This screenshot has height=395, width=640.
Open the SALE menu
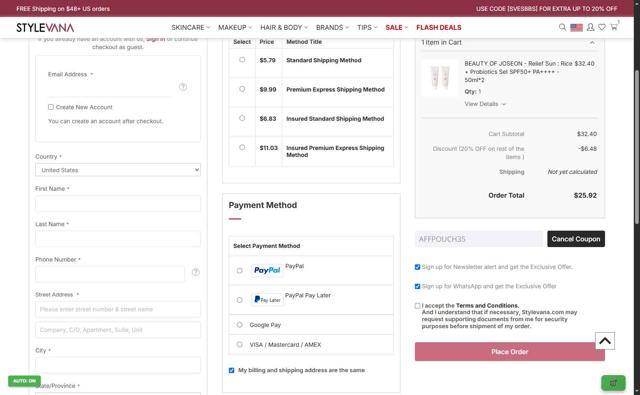(396, 27)
